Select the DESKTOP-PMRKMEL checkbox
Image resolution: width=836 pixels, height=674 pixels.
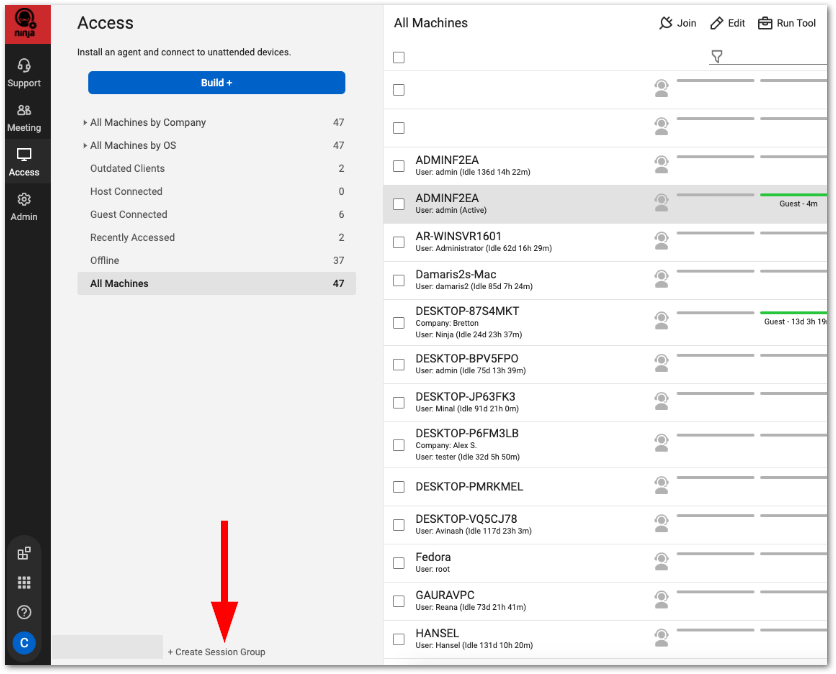[399, 487]
